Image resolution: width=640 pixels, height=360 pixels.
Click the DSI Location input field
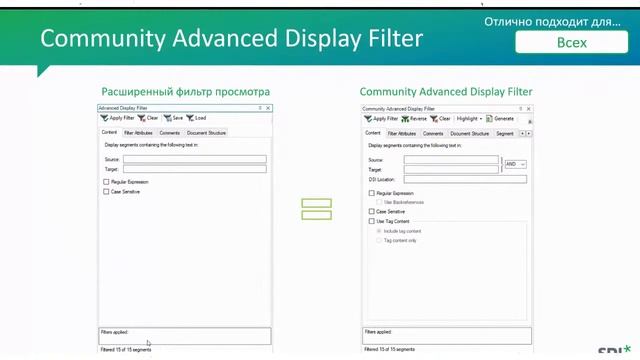[x=465, y=179]
